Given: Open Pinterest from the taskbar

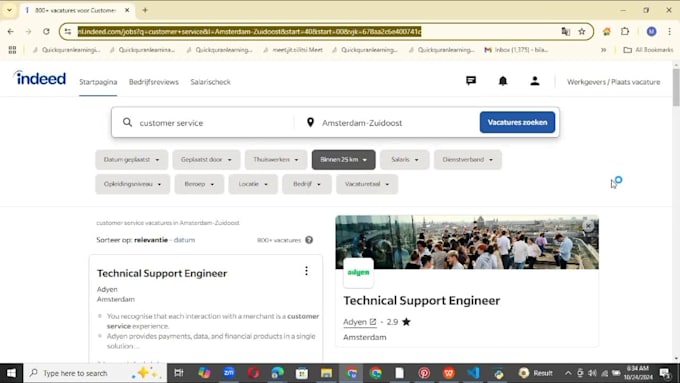Looking at the screenshot, I should tap(424, 373).
